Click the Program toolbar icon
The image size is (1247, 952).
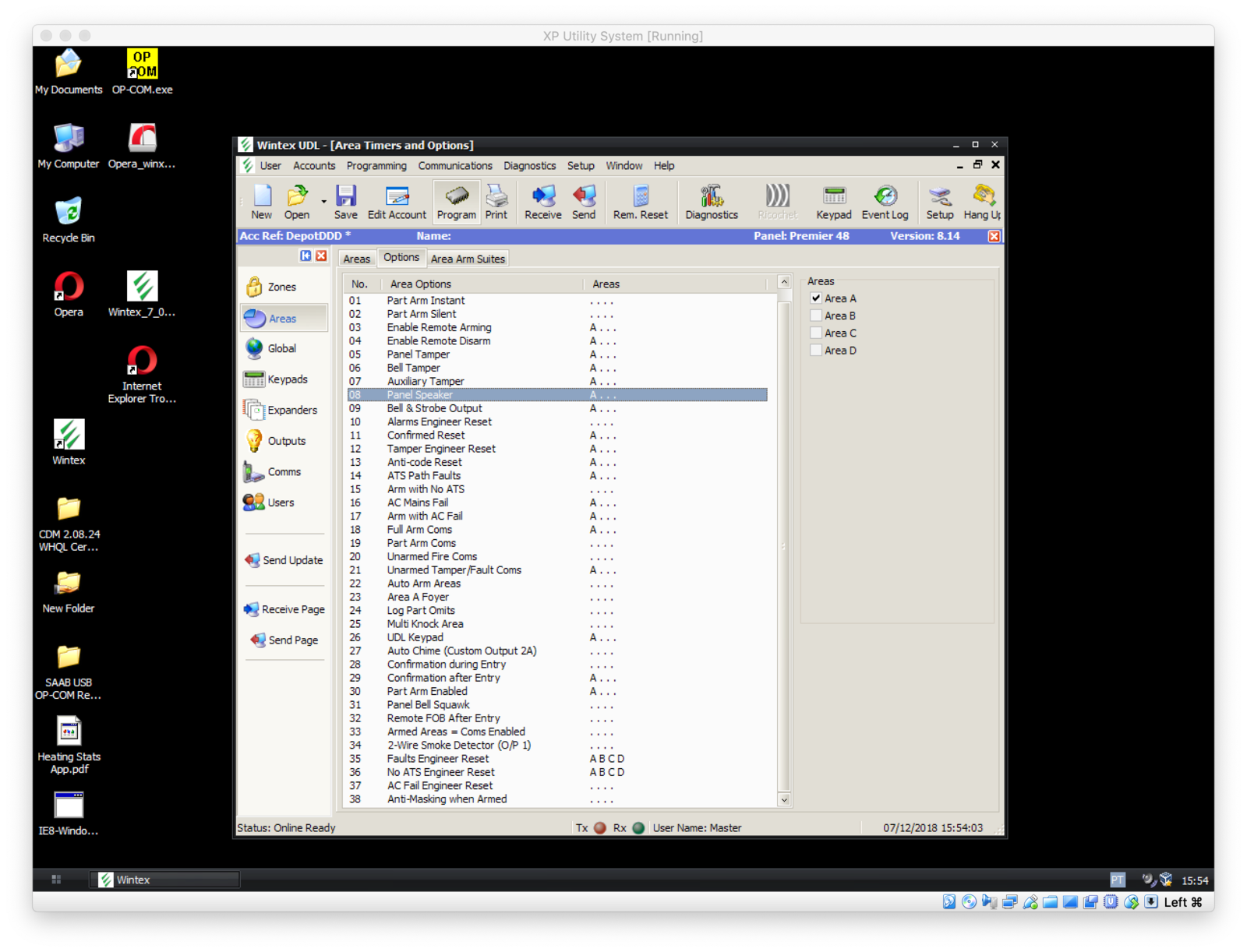pyautogui.click(x=456, y=203)
